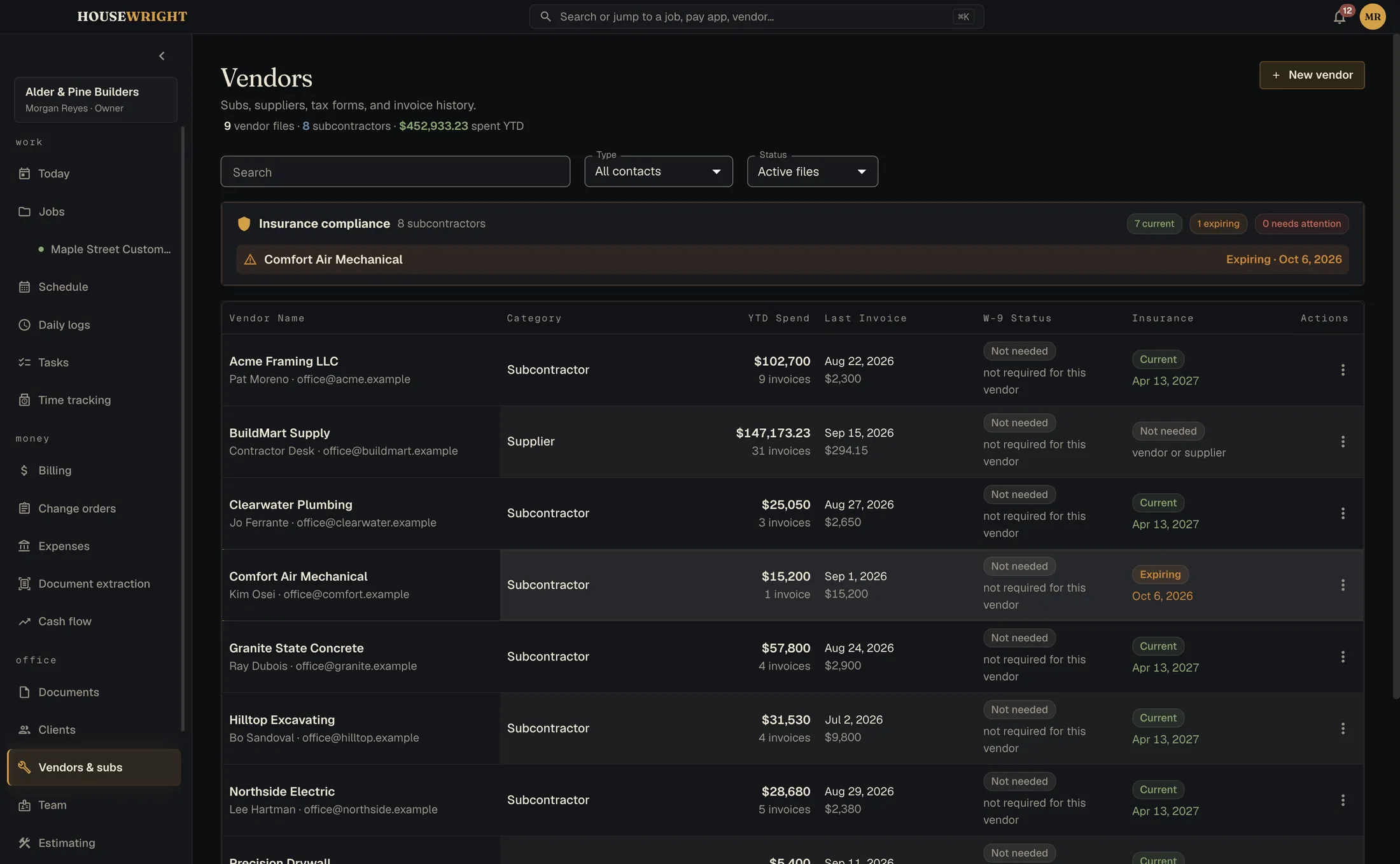
Task: Open actions menu for Hilltop Excavating
Action: pos(1343,728)
